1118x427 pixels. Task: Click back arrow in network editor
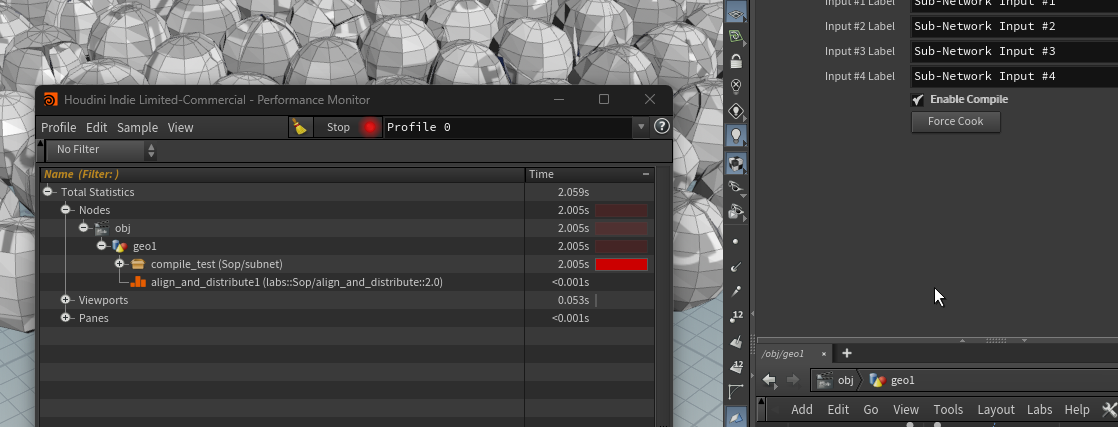click(769, 380)
